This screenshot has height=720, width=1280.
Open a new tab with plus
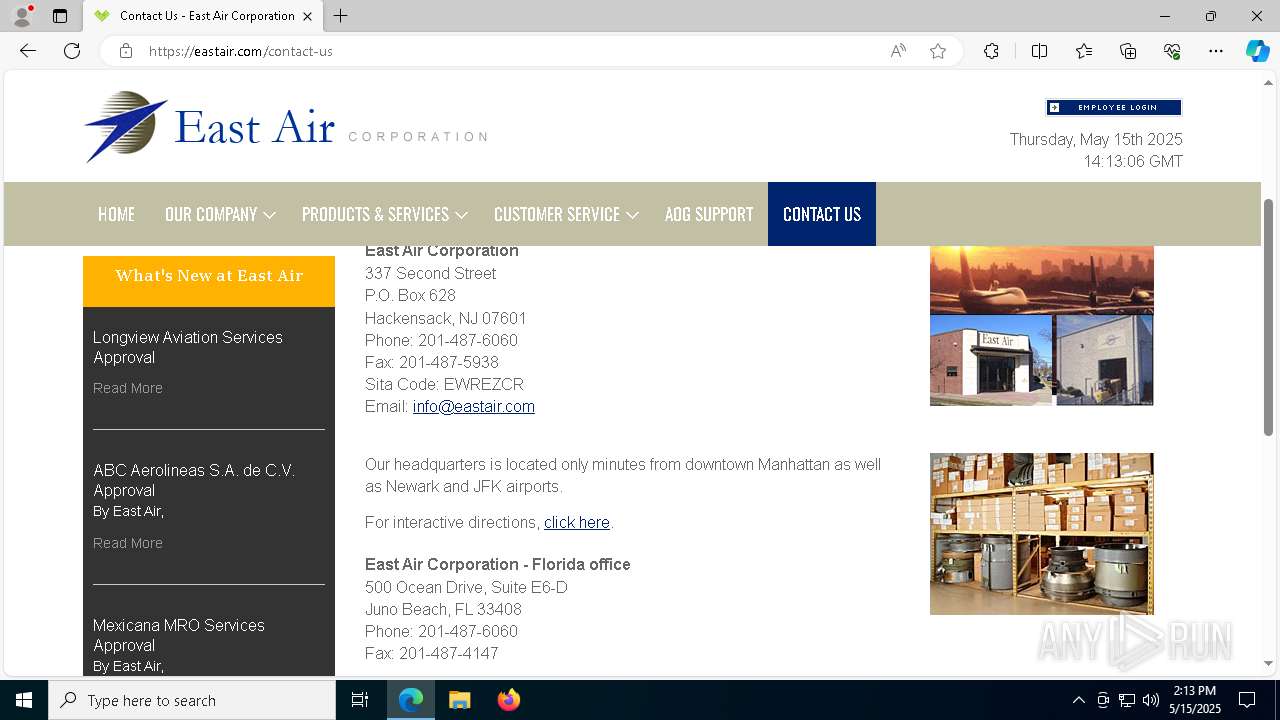pyautogui.click(x=341, y=16)
